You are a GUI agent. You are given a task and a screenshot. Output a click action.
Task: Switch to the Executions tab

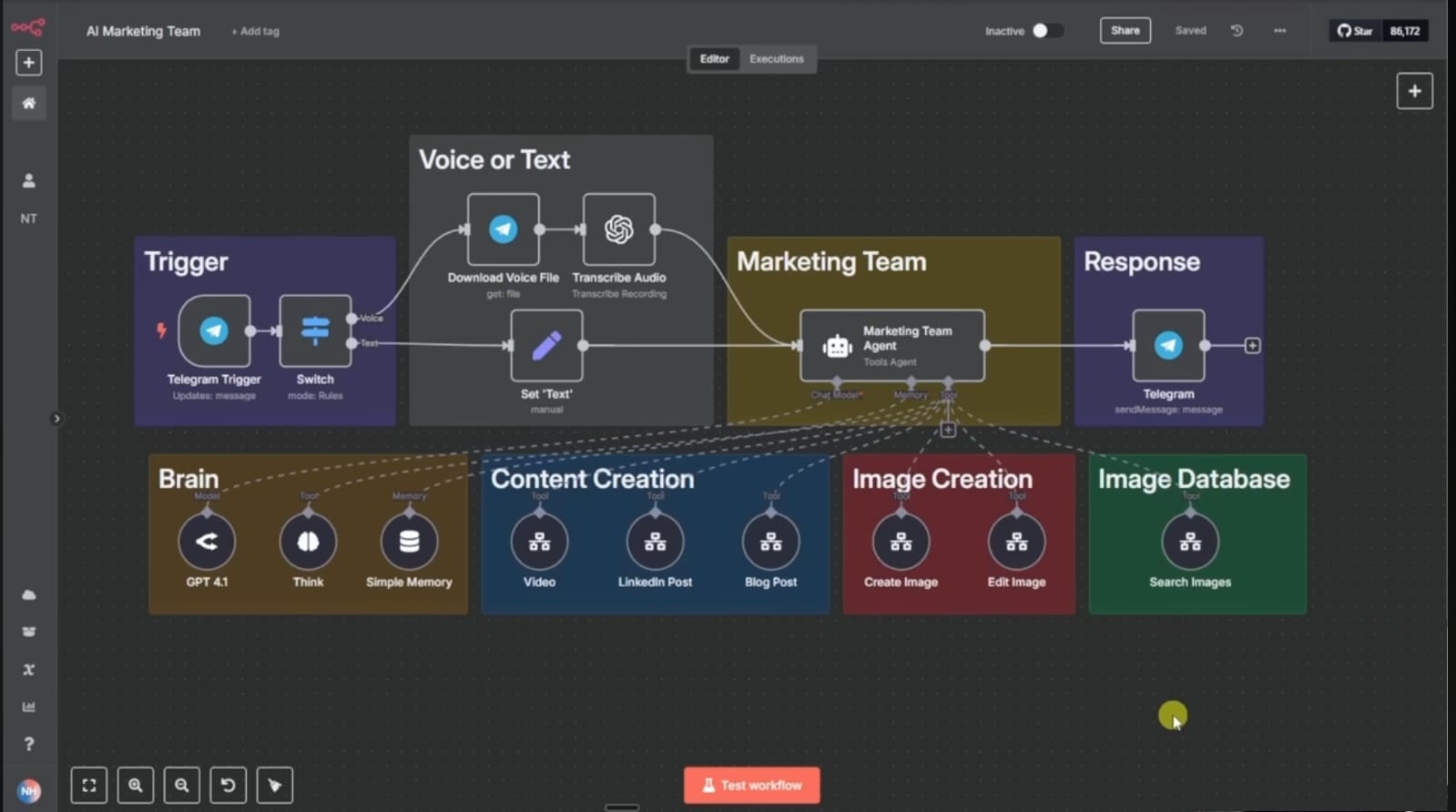(x=776, y=58)
